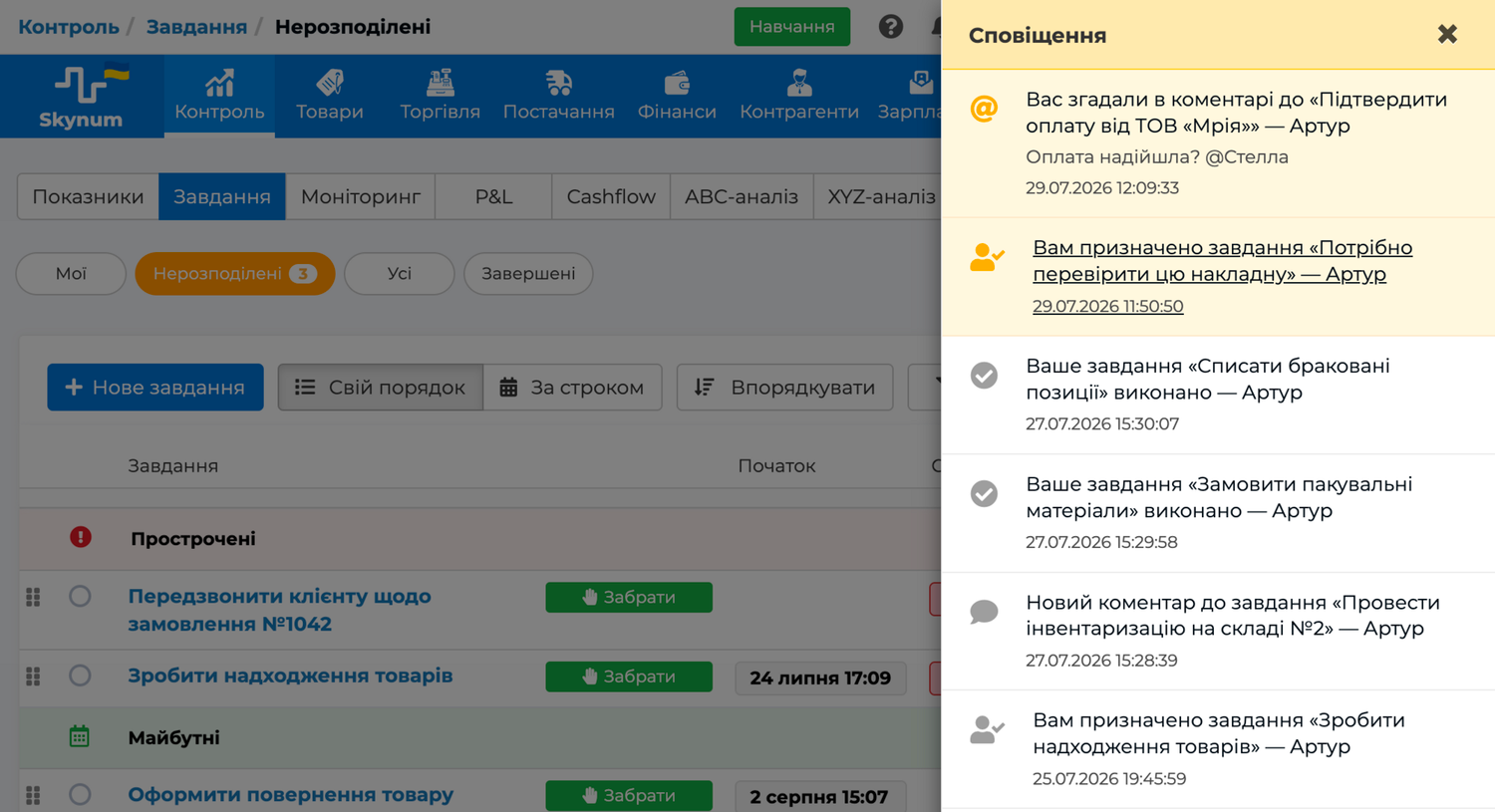Click start date 24 липня 17:09
The width and height of the screenshot is (1495, 812).
(x=820, y=677)
